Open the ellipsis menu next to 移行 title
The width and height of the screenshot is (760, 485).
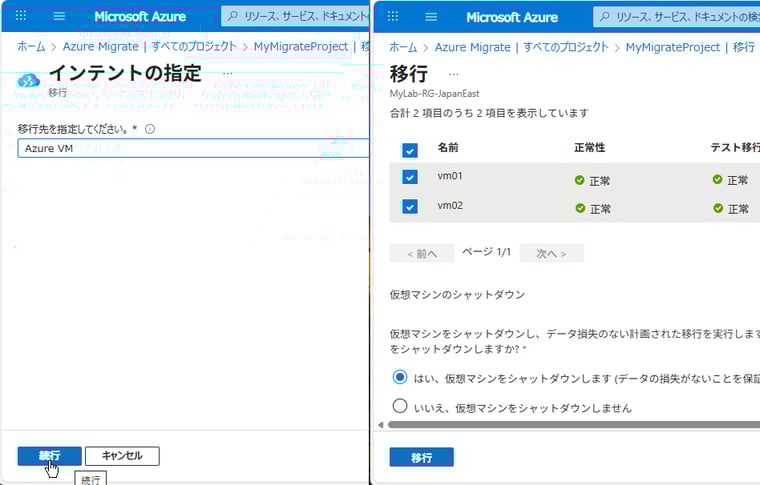454,75
